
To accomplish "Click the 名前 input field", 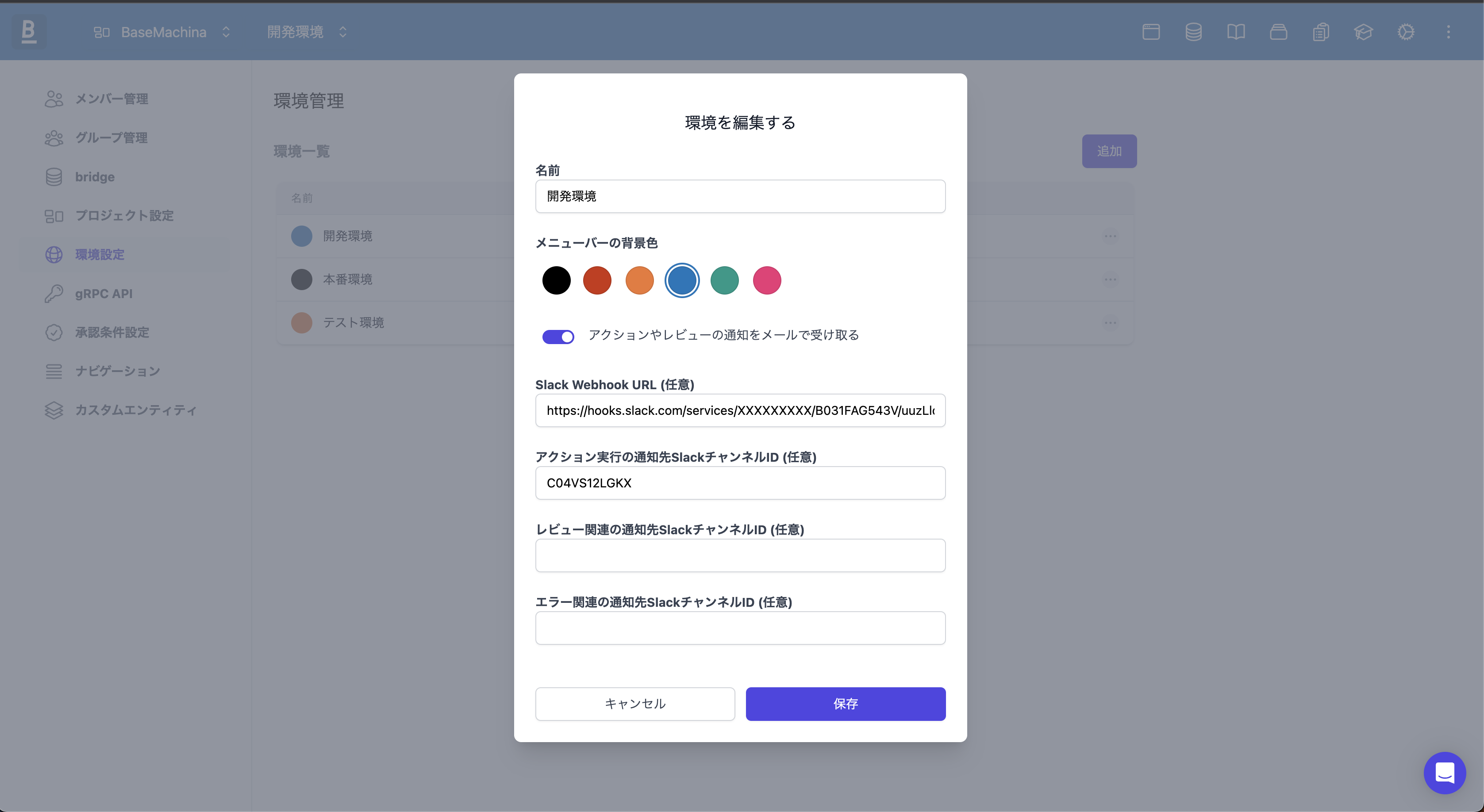I will coord(740,196).
